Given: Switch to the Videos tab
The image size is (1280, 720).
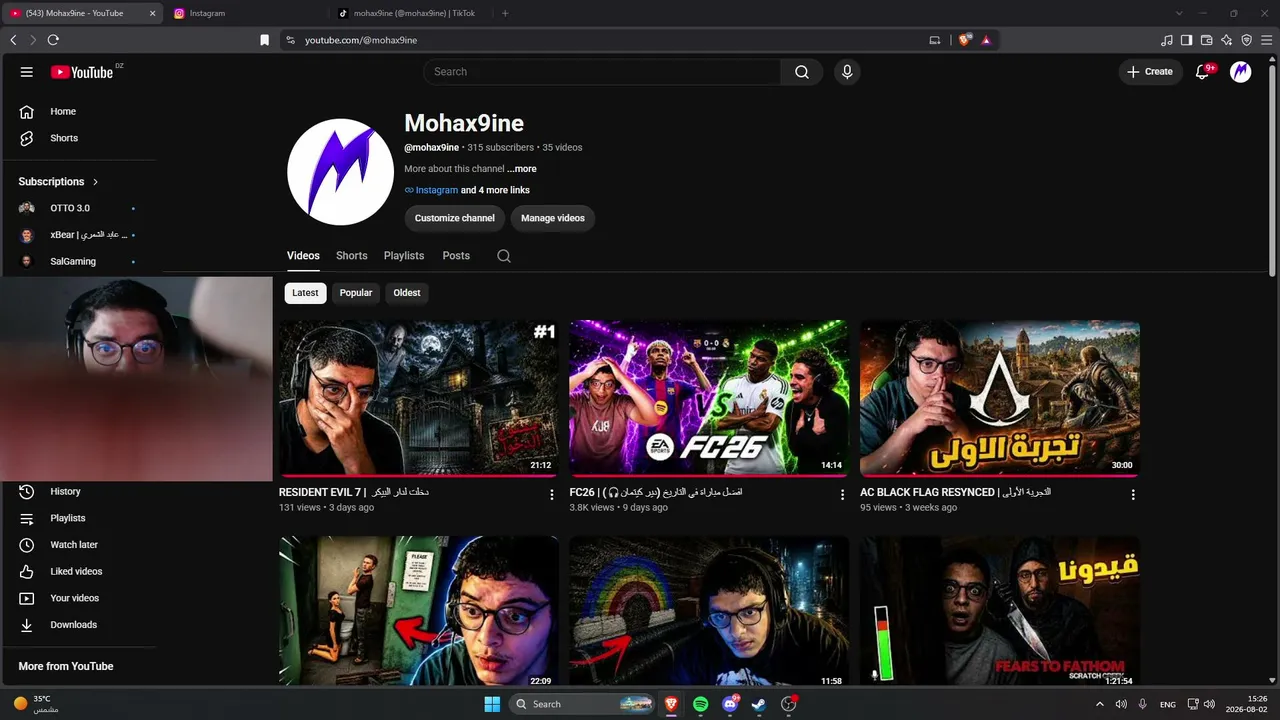Looking at the screenshot, I should pos(303,256).
